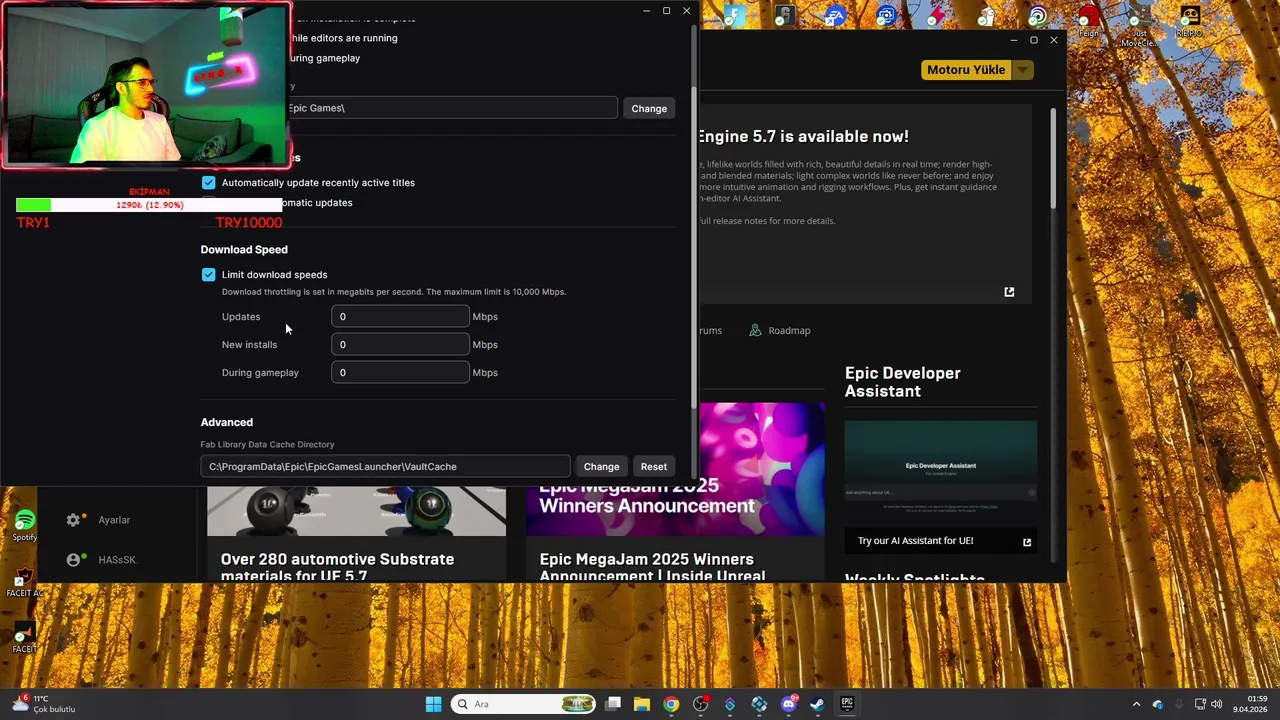Click Try our AI Assistant for UE! link
Image resolution: width=1280 pixels, height=720 pixels.
point(915,541)
